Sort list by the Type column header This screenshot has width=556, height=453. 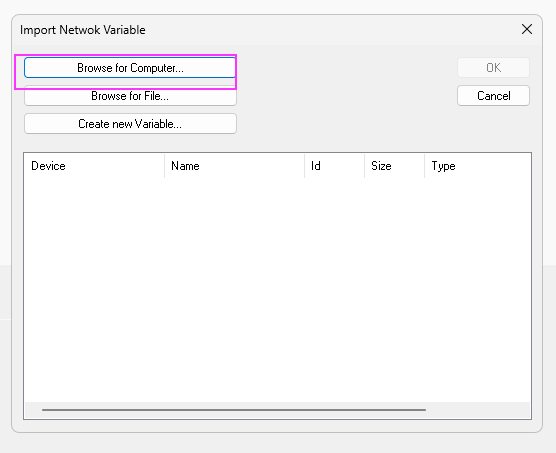[478, 166]
